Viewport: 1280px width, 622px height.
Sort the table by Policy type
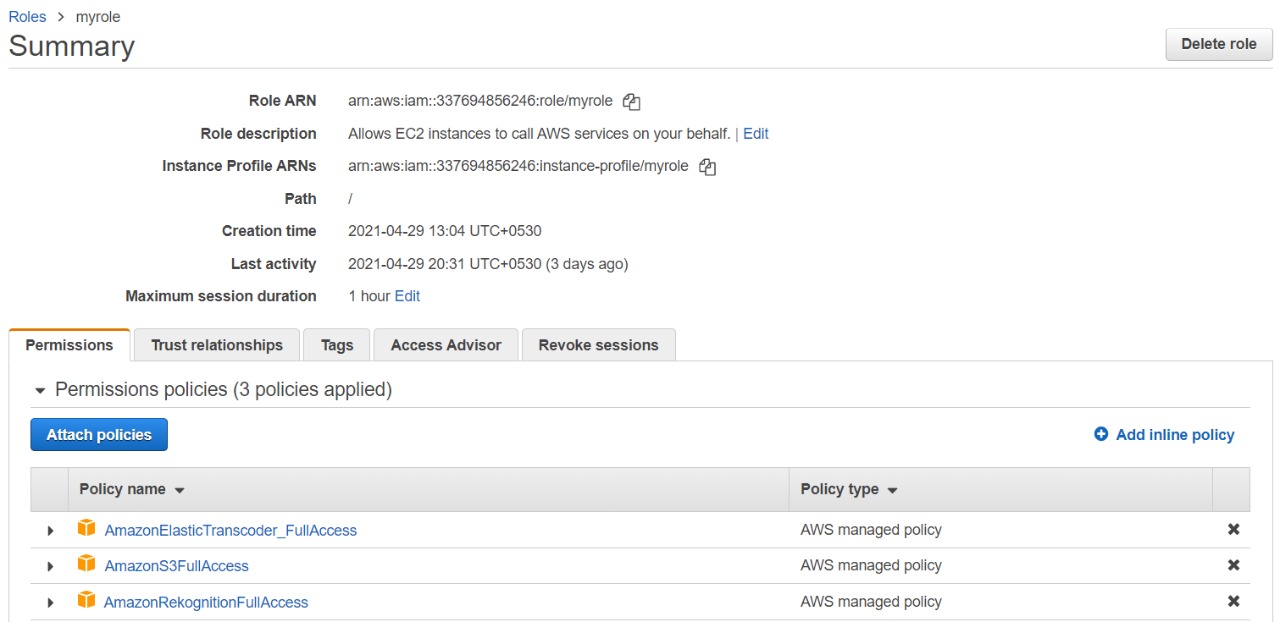(x=849, y=489)
